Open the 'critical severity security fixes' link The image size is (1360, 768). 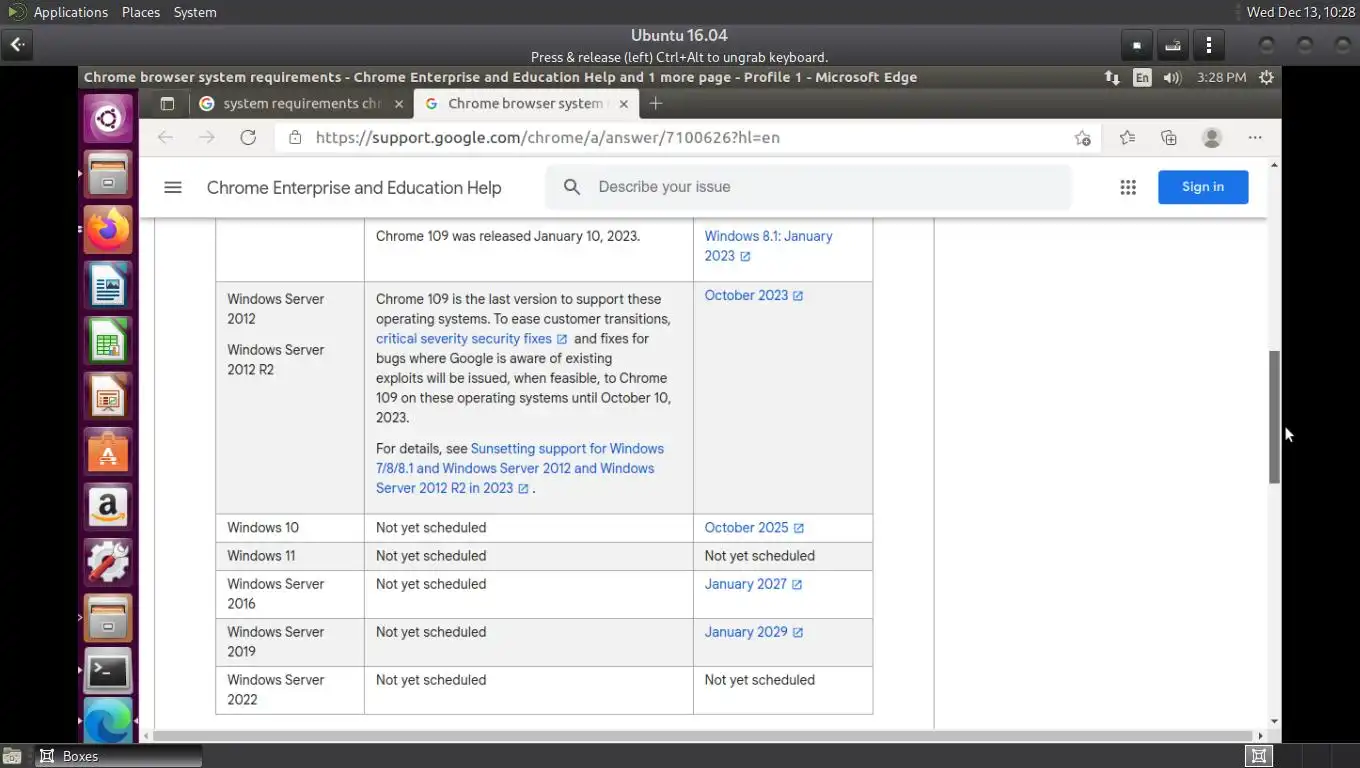464,339
